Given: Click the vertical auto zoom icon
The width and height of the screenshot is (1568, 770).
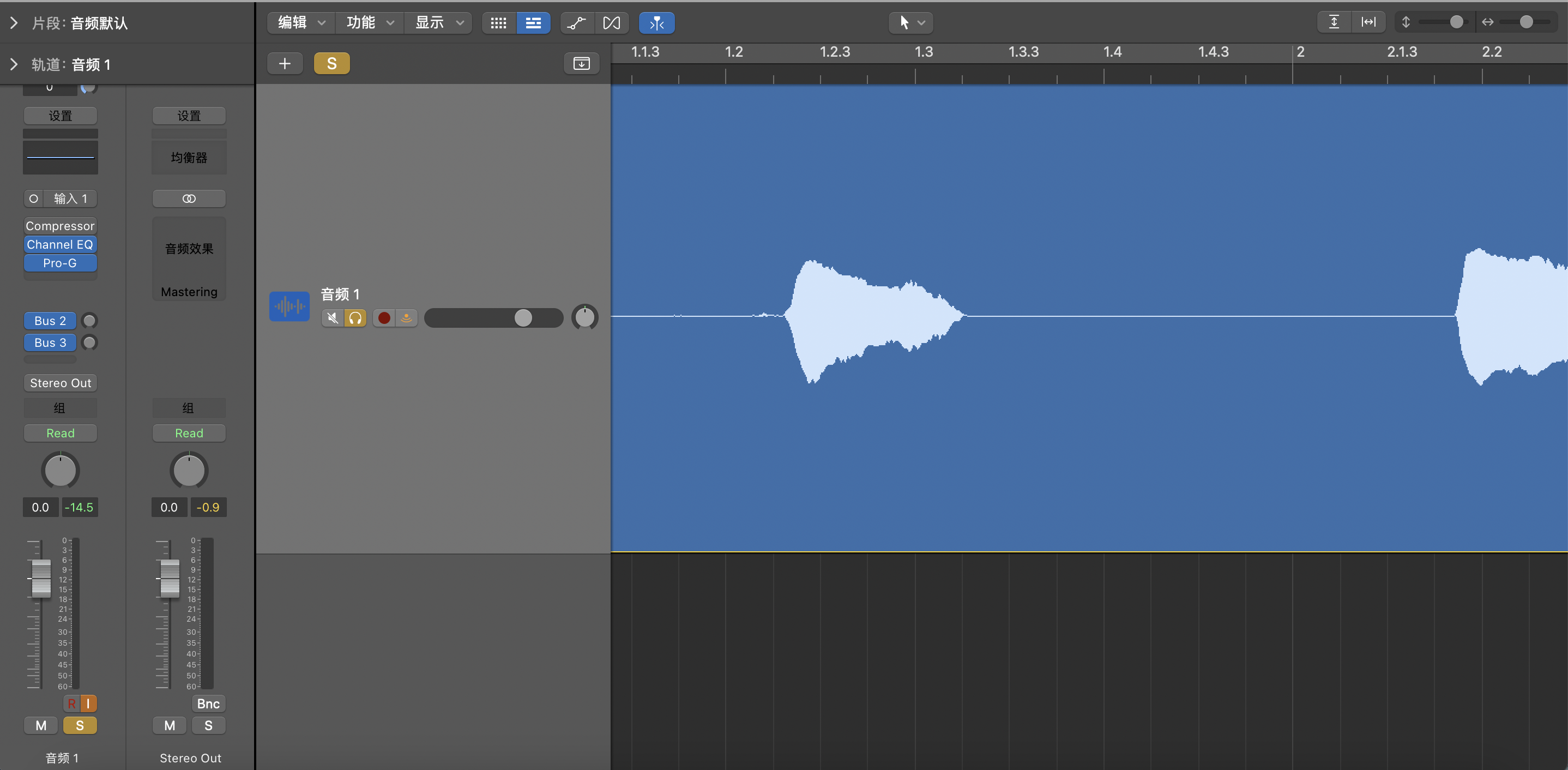Looking at the screenshot, I should (1334, 22).
